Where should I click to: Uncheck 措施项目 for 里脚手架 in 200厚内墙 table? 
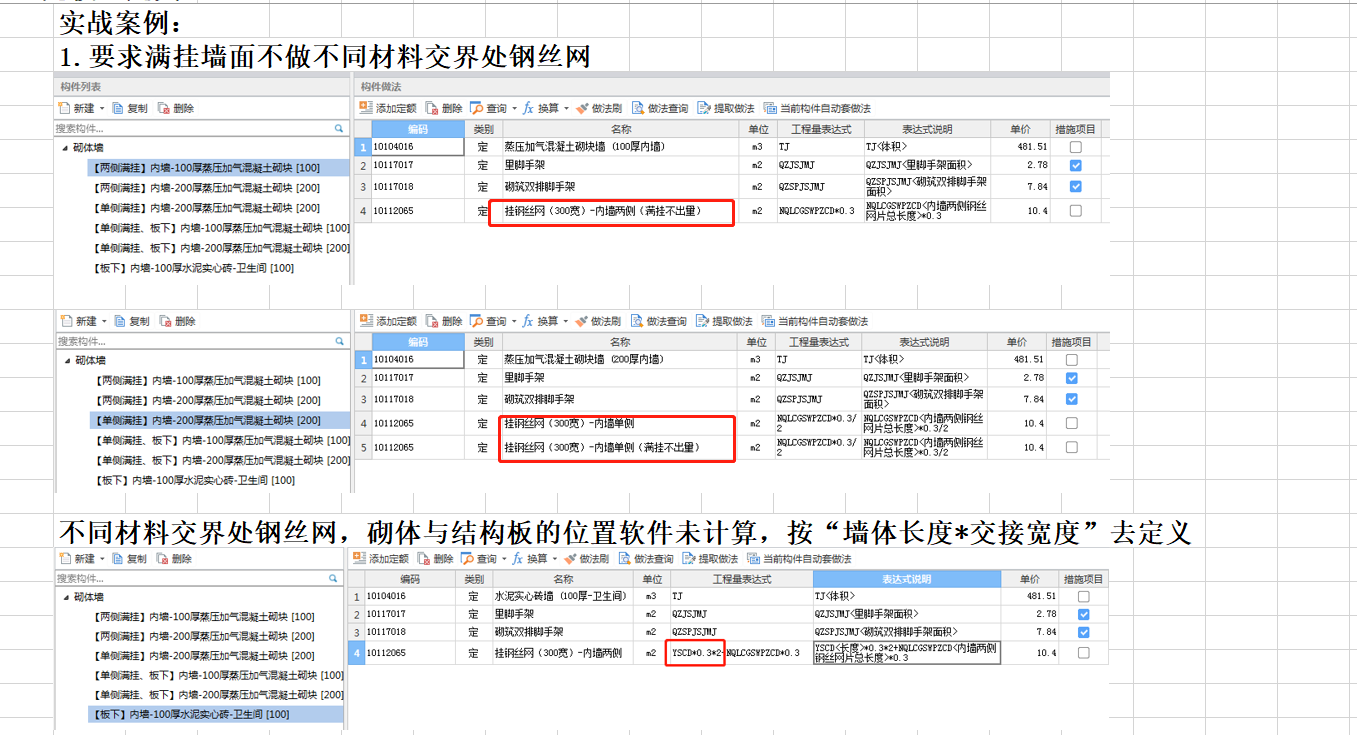[x=1072, y=378]
